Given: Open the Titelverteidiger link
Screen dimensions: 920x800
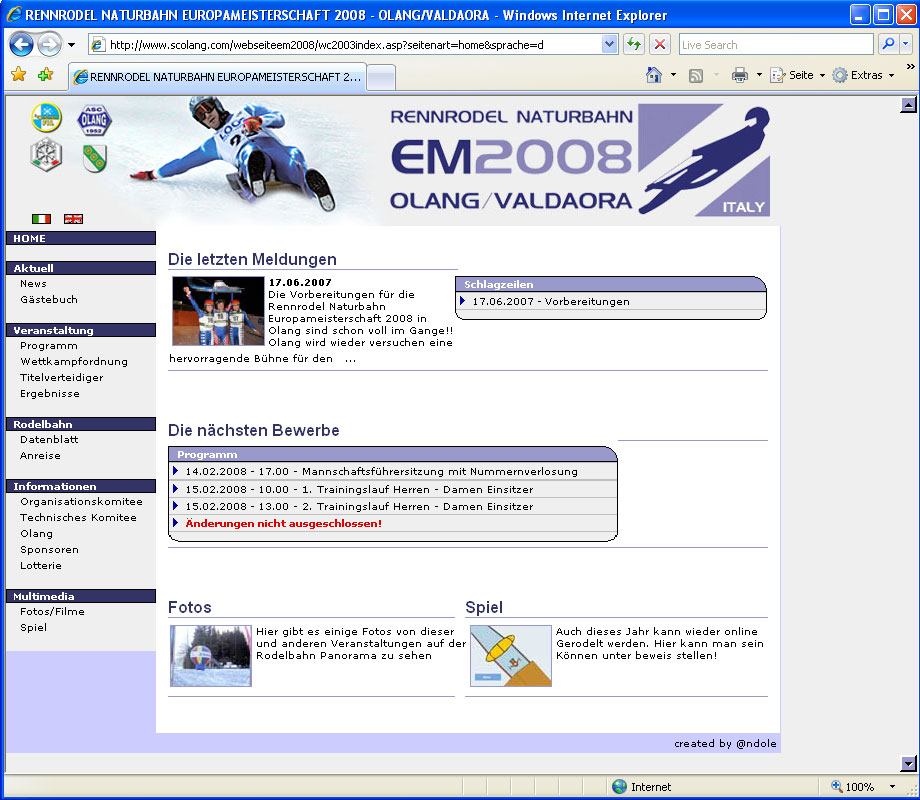Looking at the screenshot, I should [62, 377].
